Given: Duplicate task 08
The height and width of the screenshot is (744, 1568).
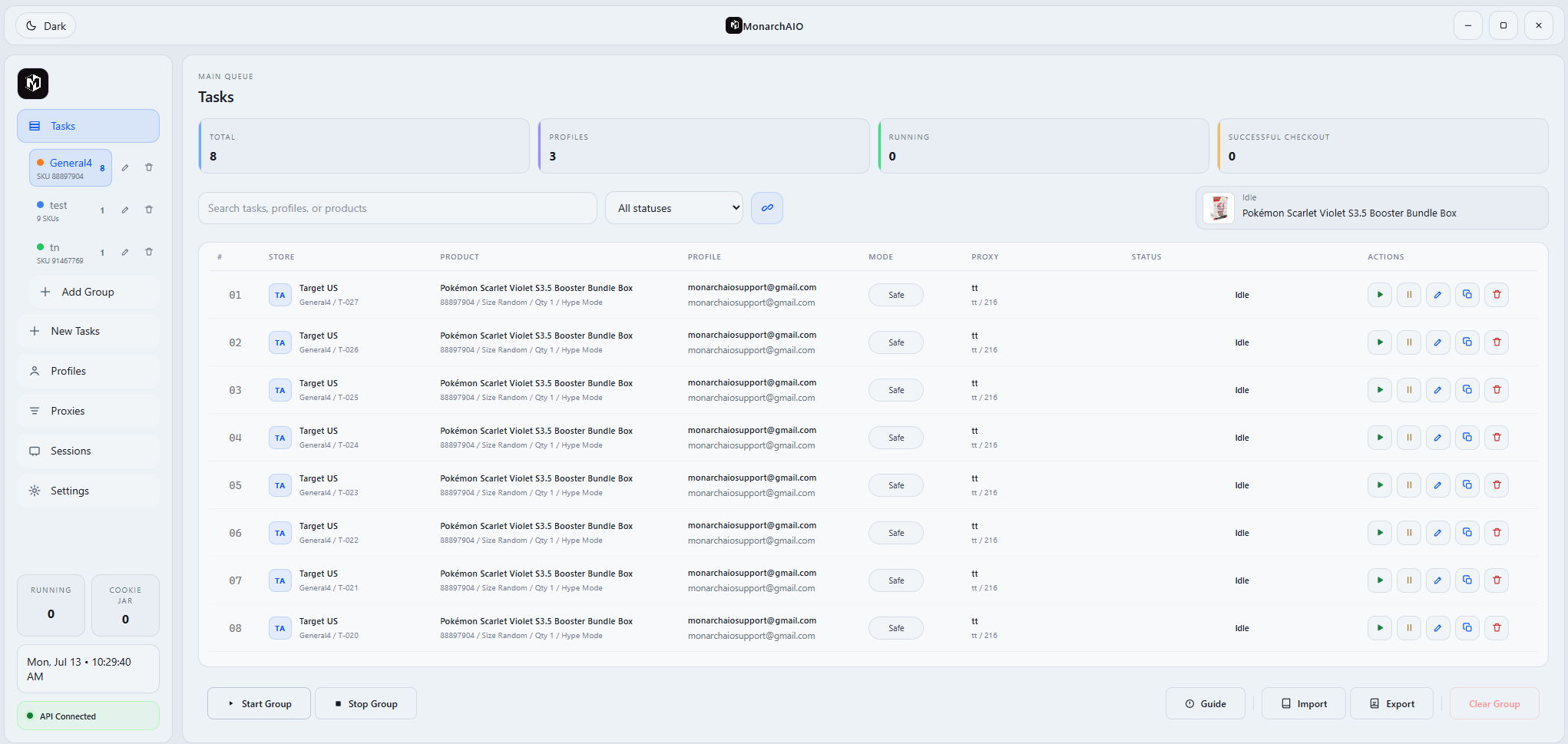Looking at the screenshot, I should coord(1467,628).
